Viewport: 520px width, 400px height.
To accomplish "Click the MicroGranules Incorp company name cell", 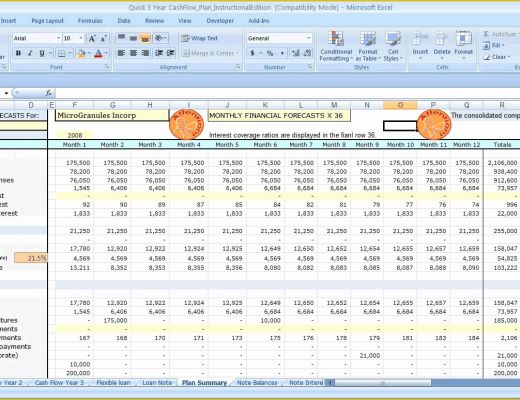I will click(112, 116).
